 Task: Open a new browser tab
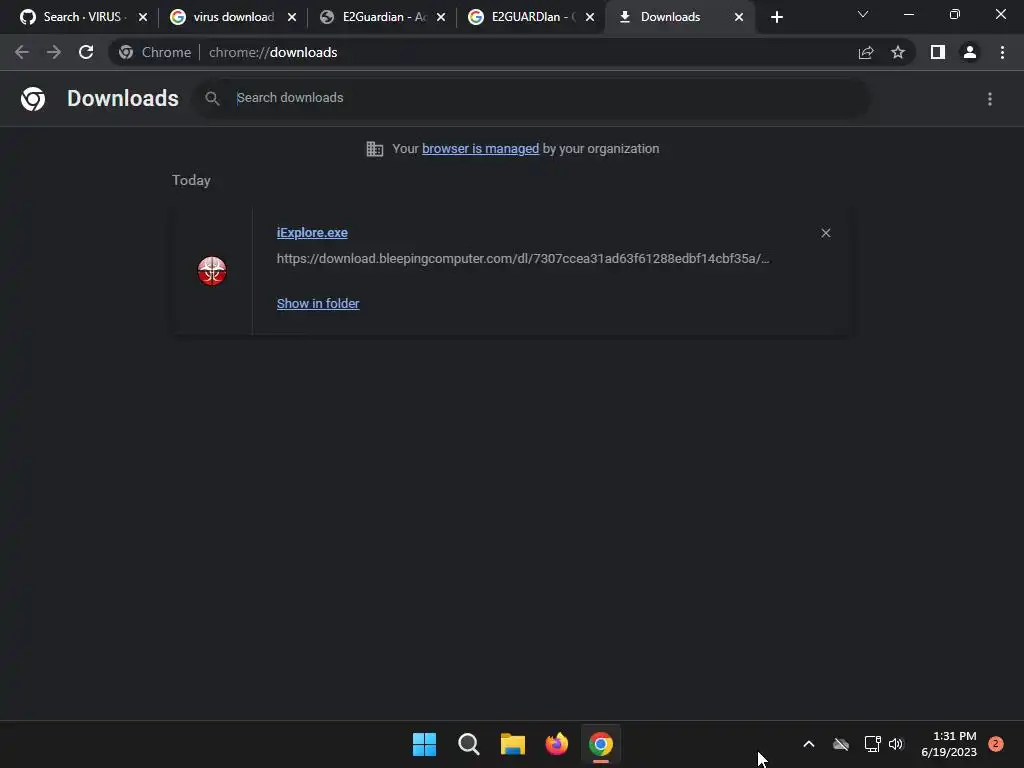point(776,17)
